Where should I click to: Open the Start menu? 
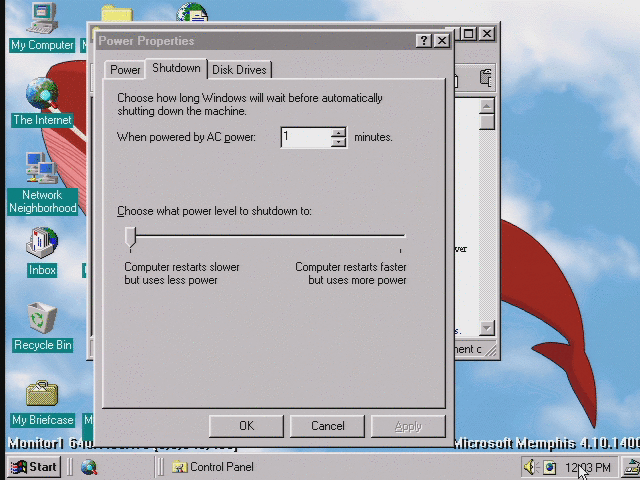(34, 467)
